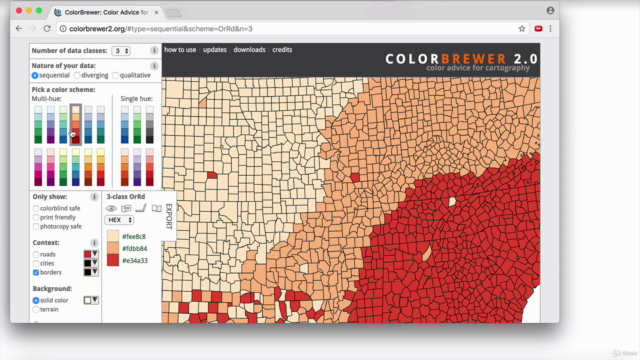Viewport: 640px width, 360px height.
Task: Open the credits menu item
Action: (282, 50)
